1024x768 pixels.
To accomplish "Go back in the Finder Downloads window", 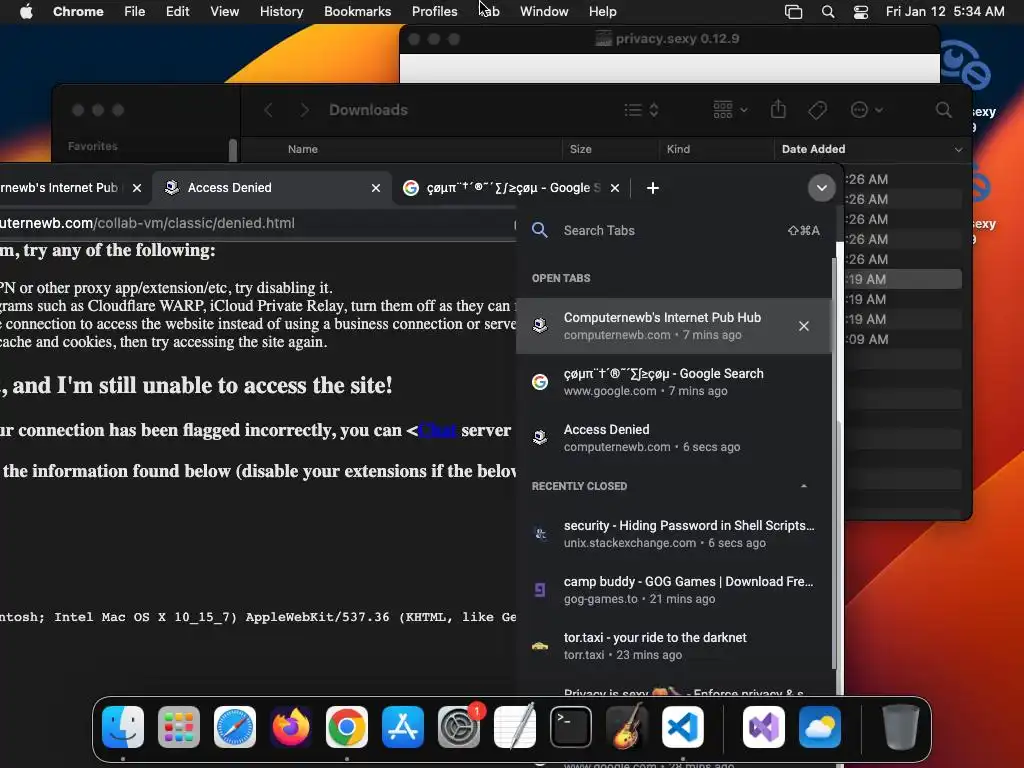I will coord(268,110).
